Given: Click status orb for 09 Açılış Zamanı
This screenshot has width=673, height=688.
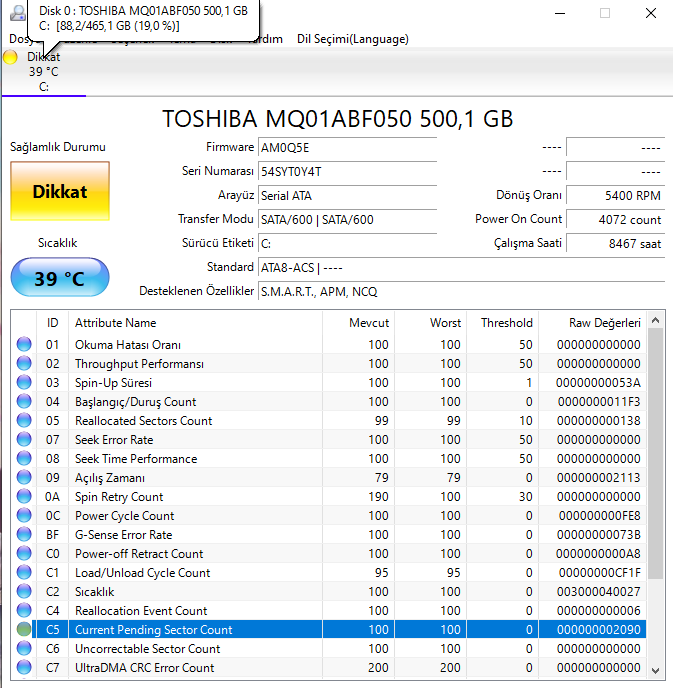Looking at the screenshot, I should [24, 477].
